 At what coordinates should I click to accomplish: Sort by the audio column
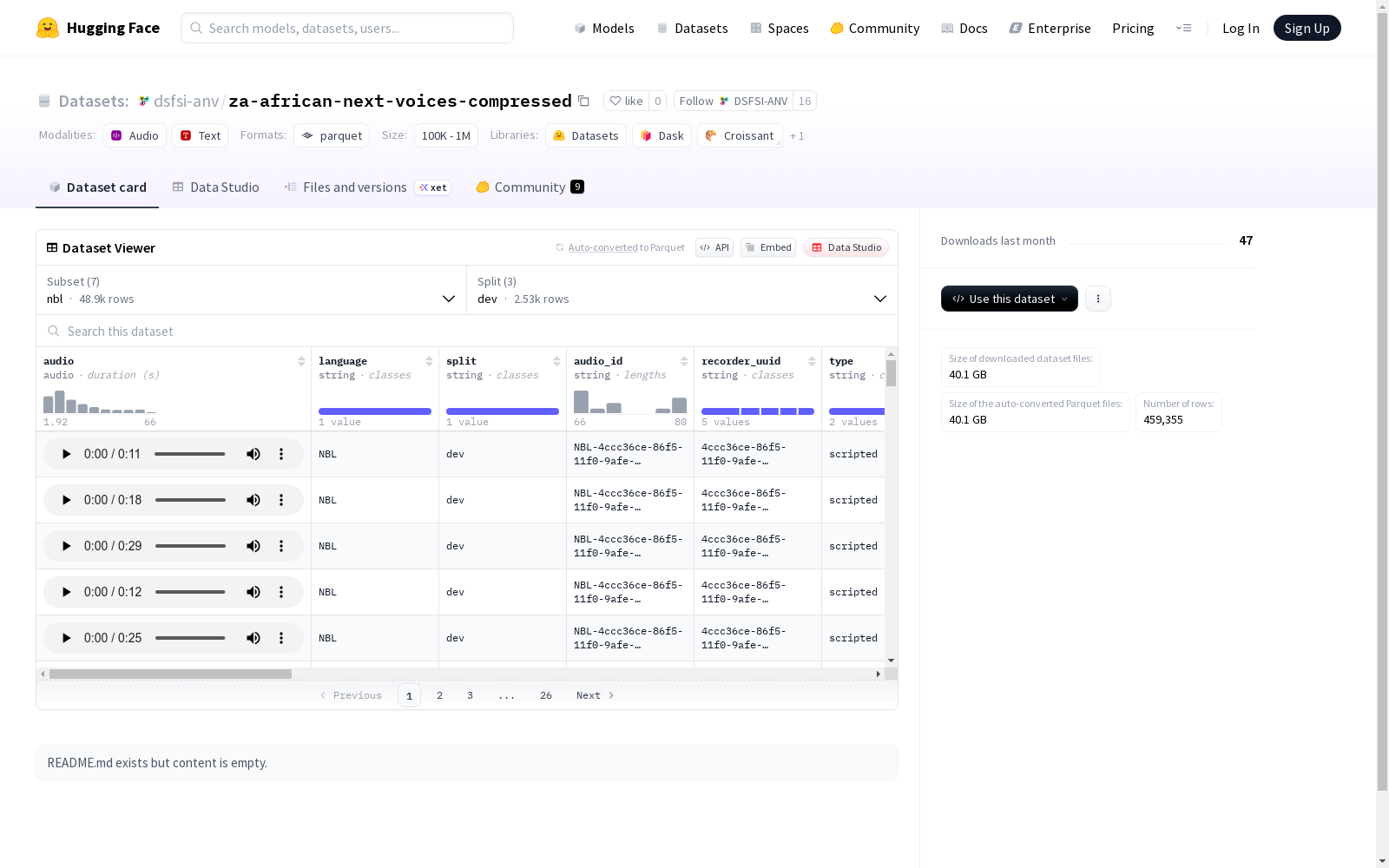point(301,361)
